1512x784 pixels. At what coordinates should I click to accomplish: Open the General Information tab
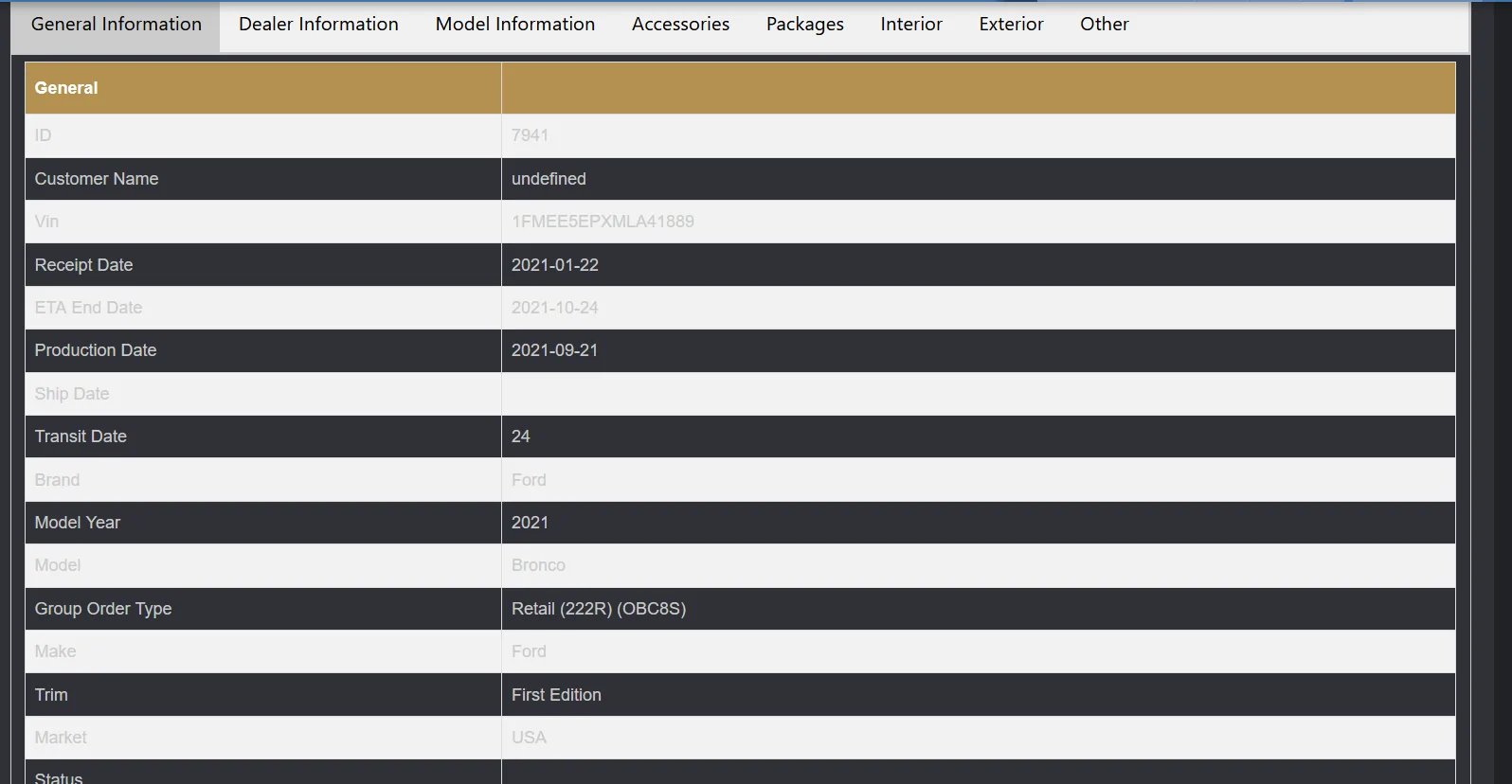[116, 25]
